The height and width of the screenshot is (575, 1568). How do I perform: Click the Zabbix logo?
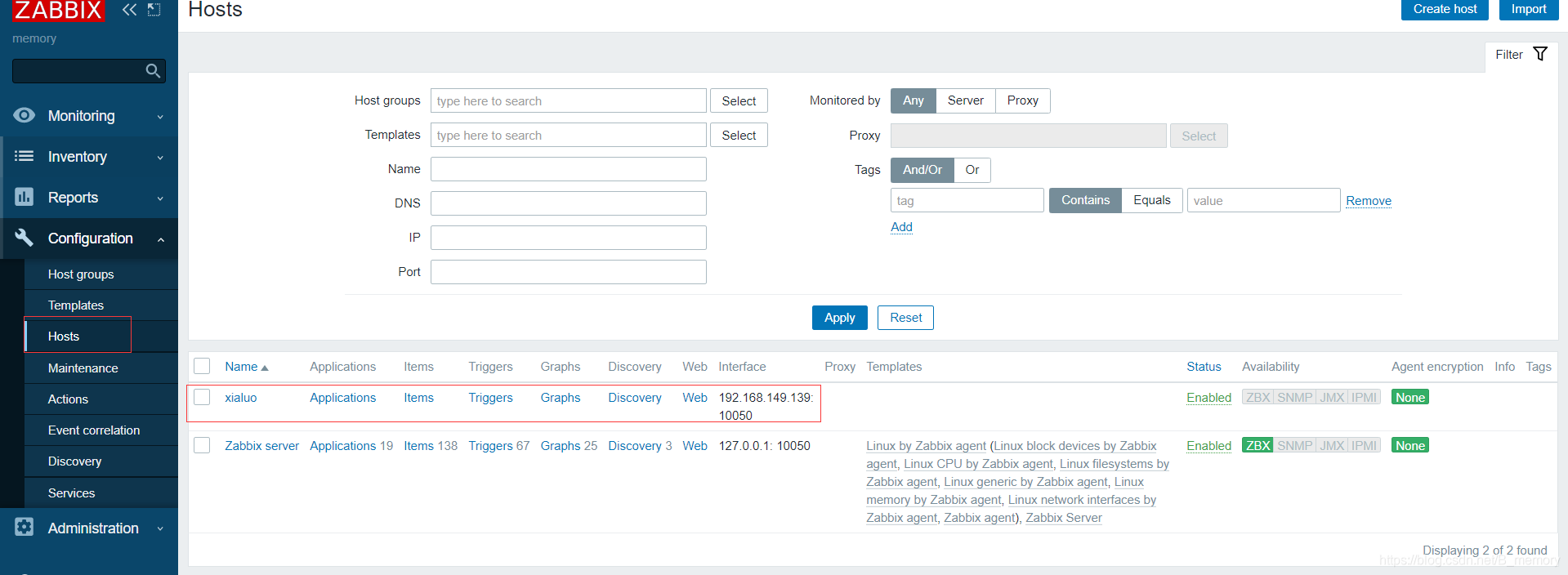point(58,11)
